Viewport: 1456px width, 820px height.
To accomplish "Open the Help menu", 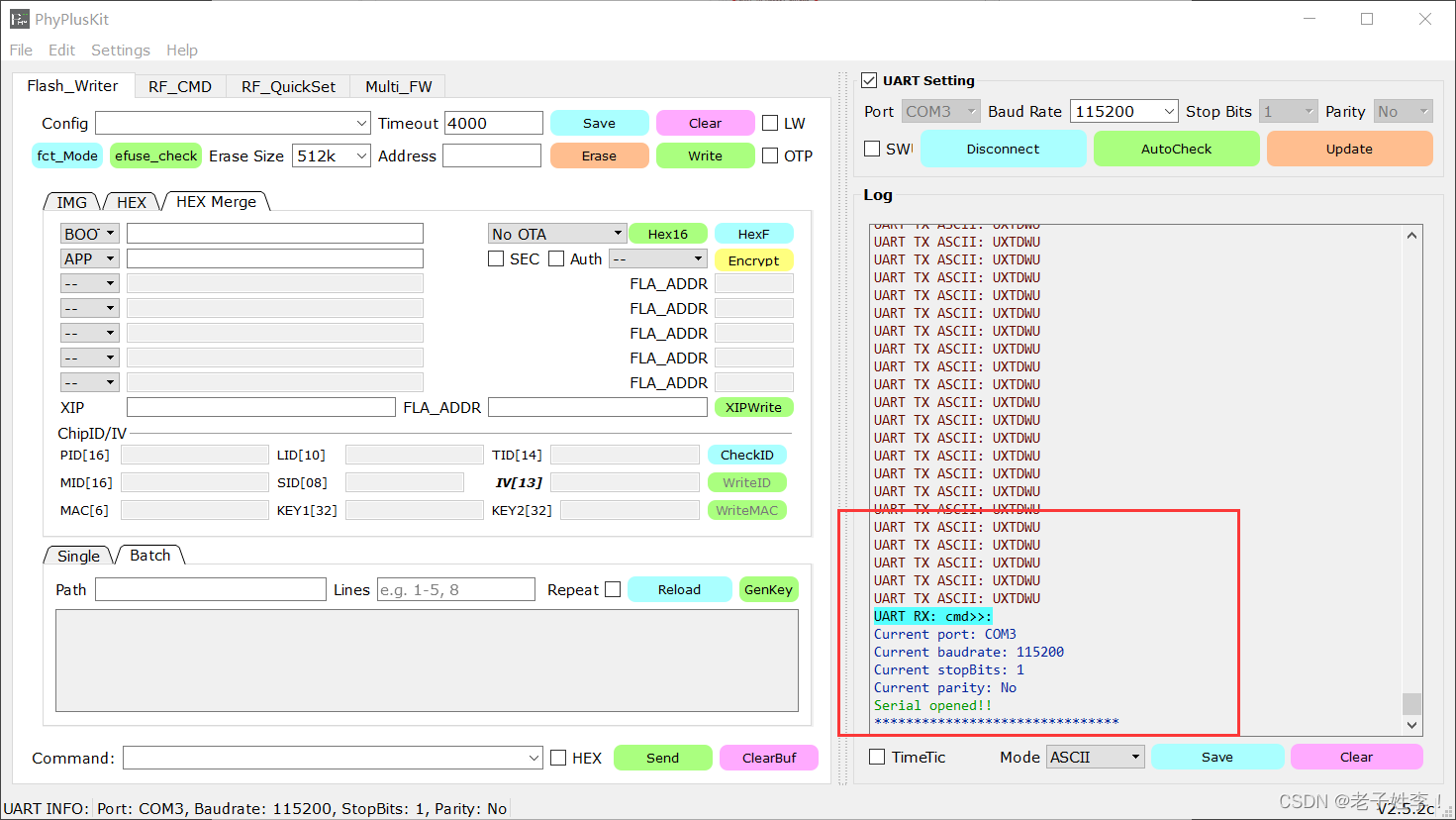I will pos(182,50).
